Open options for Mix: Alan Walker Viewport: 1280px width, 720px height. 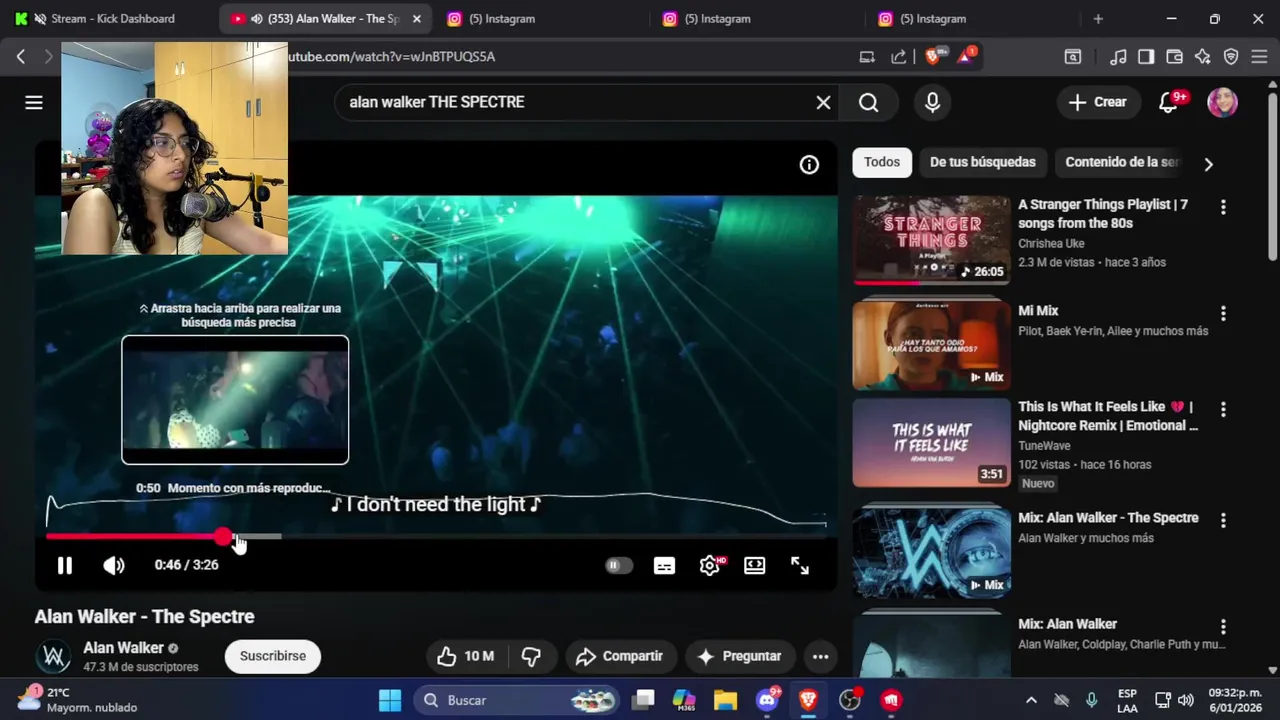(1222, 627)
